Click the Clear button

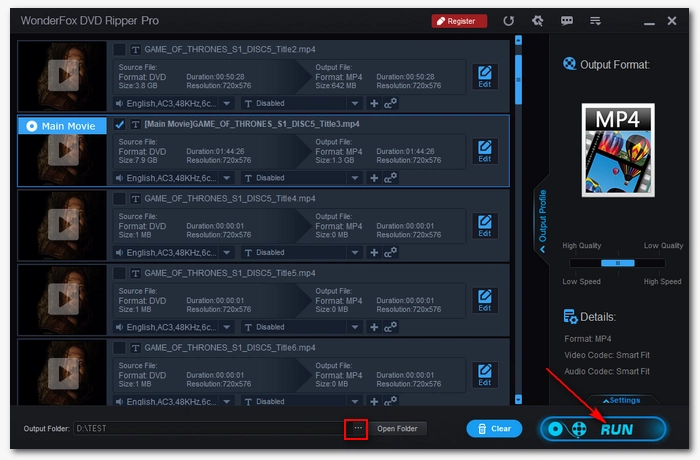494,429
